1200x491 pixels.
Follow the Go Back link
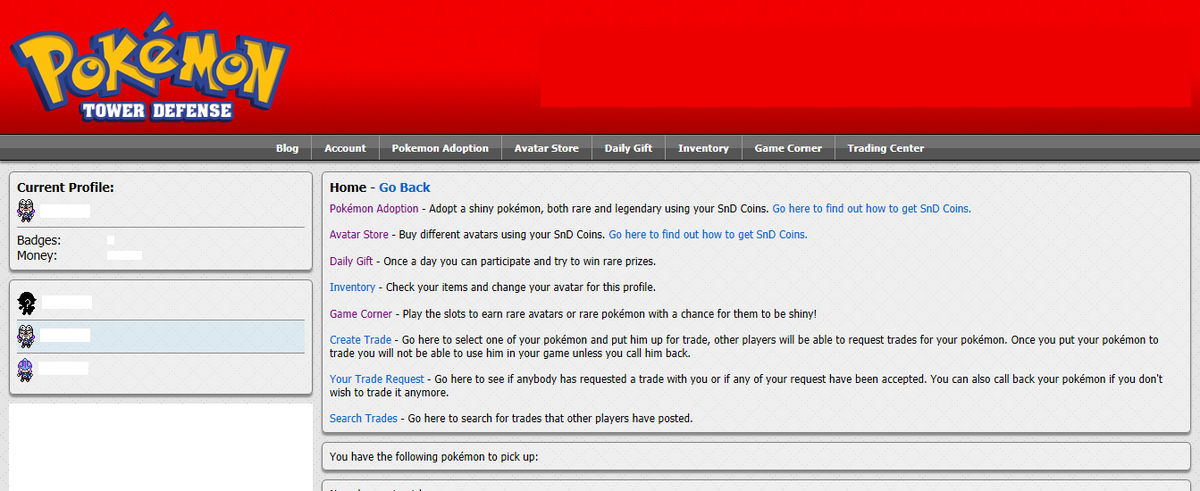coord(404,187)
